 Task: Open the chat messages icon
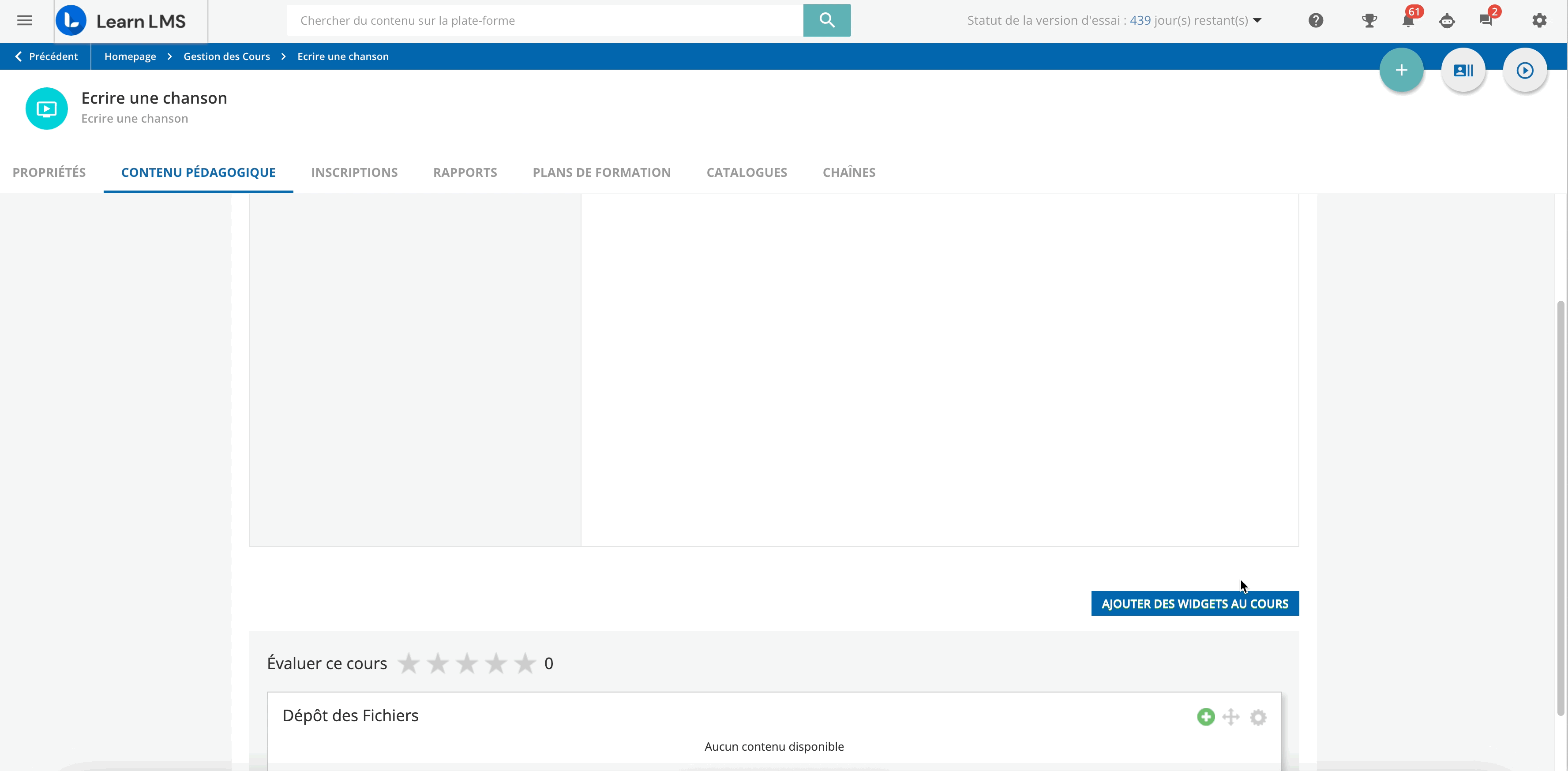pyautogui.click(x=1485, y=21)
